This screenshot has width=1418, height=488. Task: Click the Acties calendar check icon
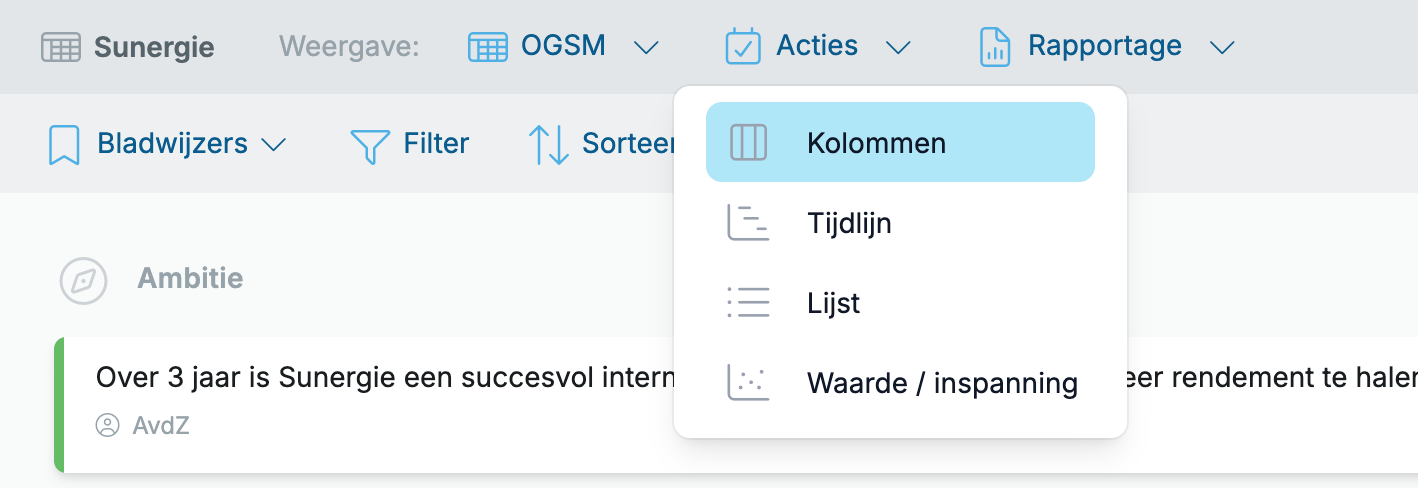tap(743, 46)
